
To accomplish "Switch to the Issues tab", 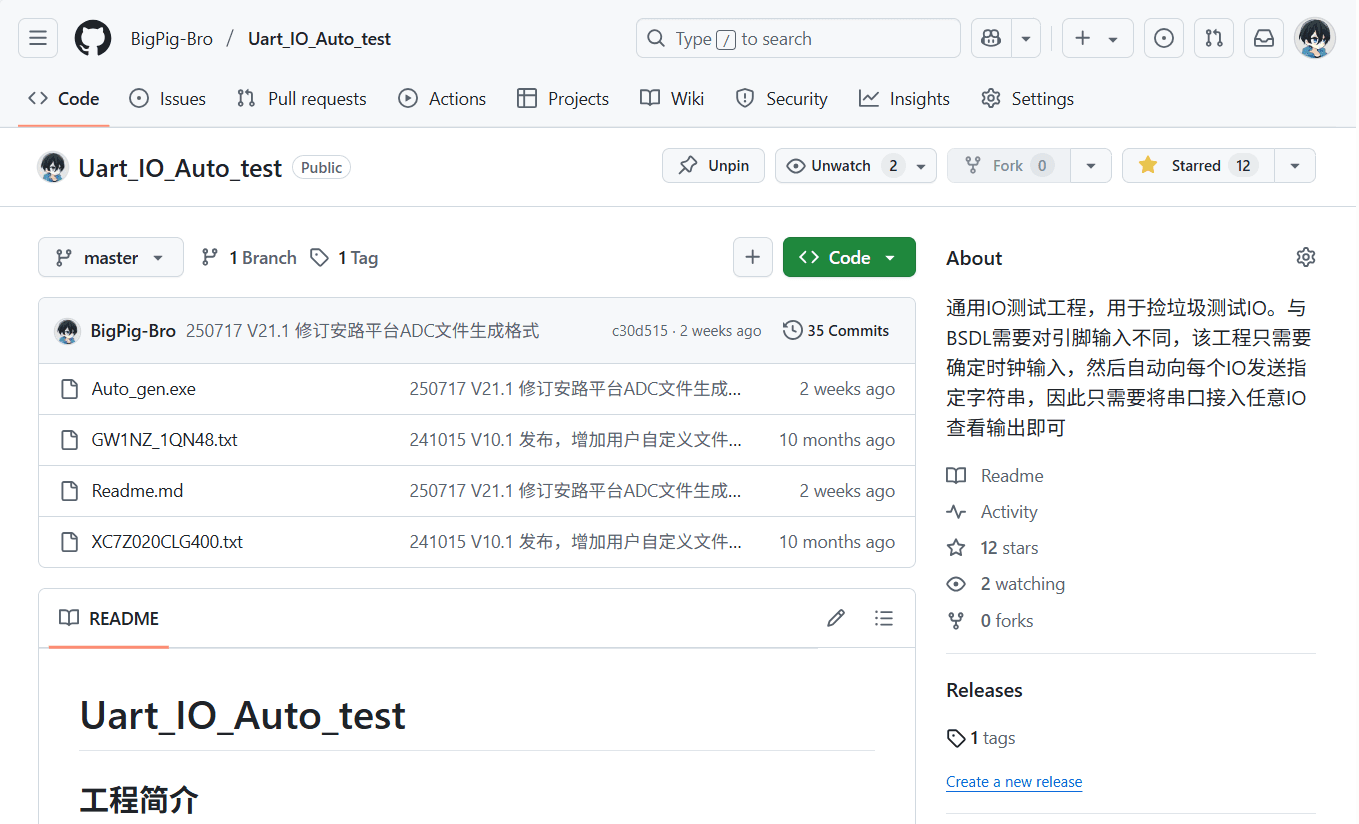I will pos(168,99).
